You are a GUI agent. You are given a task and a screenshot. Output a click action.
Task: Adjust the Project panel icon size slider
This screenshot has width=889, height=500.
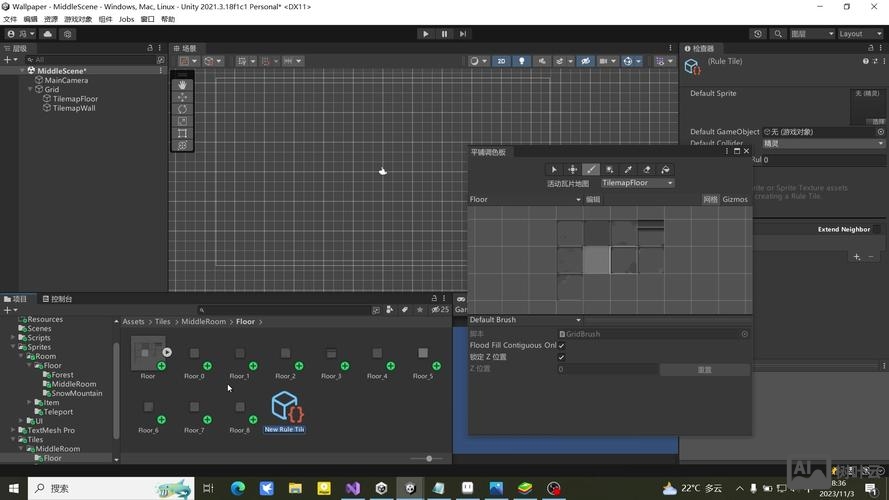coord(429,458)
